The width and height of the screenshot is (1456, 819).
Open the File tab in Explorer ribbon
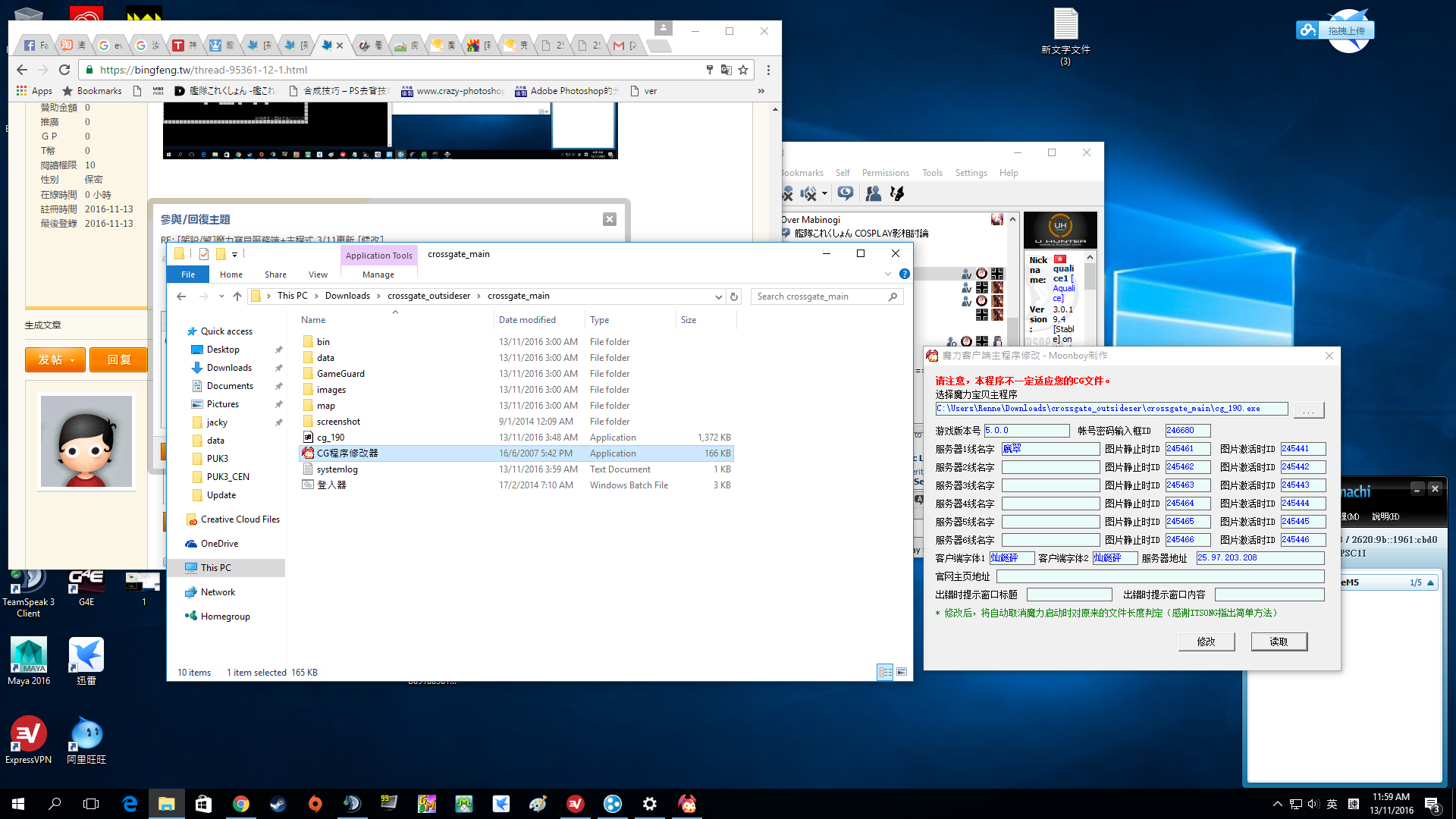(188, 275)
